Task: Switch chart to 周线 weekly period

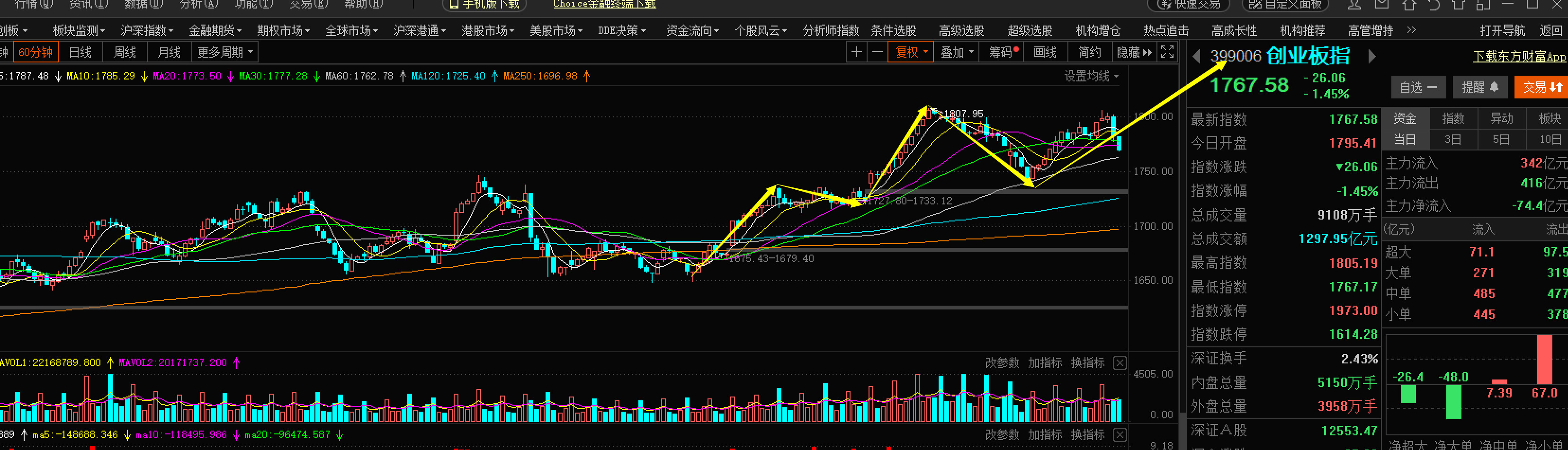Action: [125, 53]
